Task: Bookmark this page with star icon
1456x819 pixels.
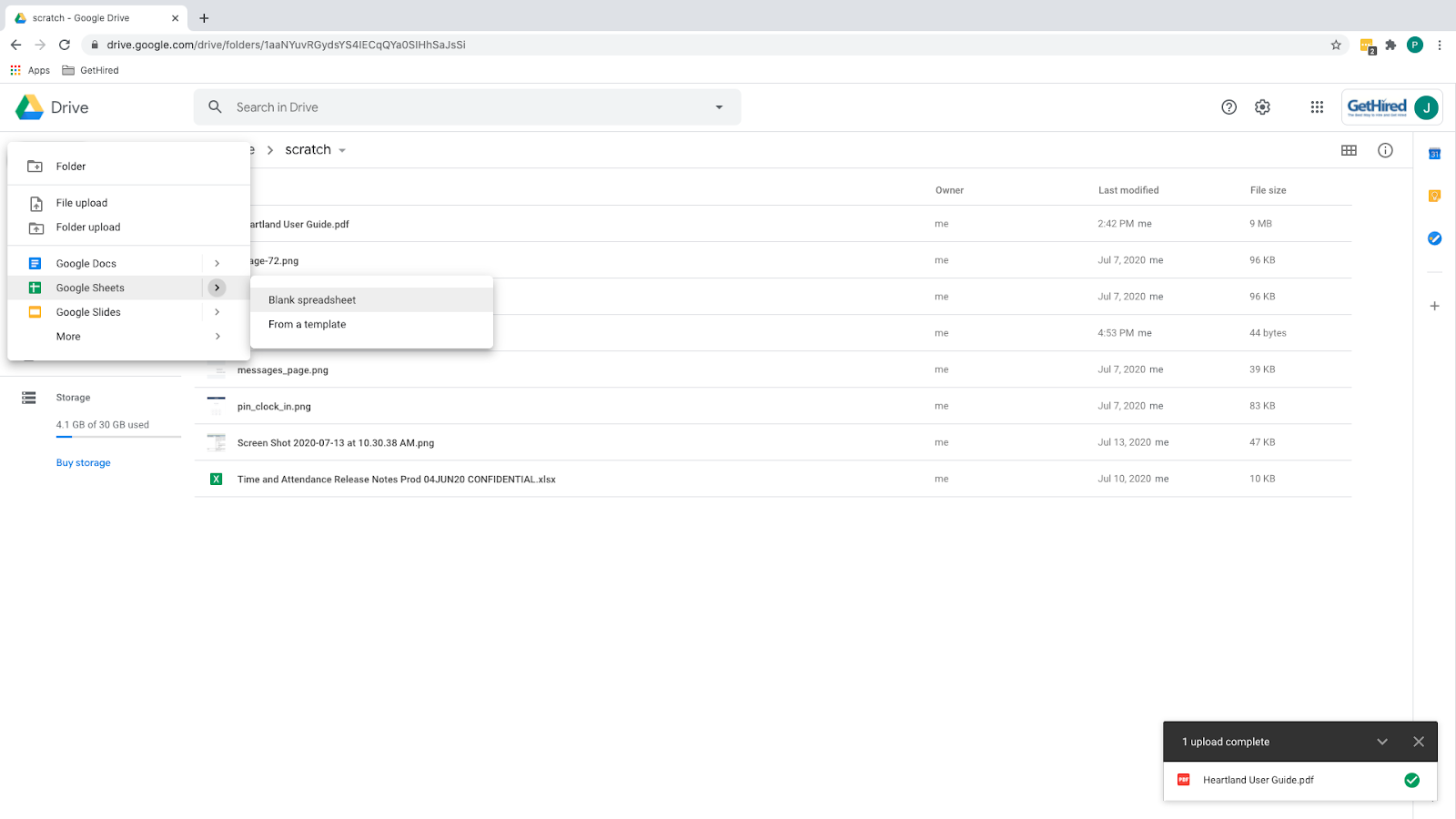Action: (1336, 45)
